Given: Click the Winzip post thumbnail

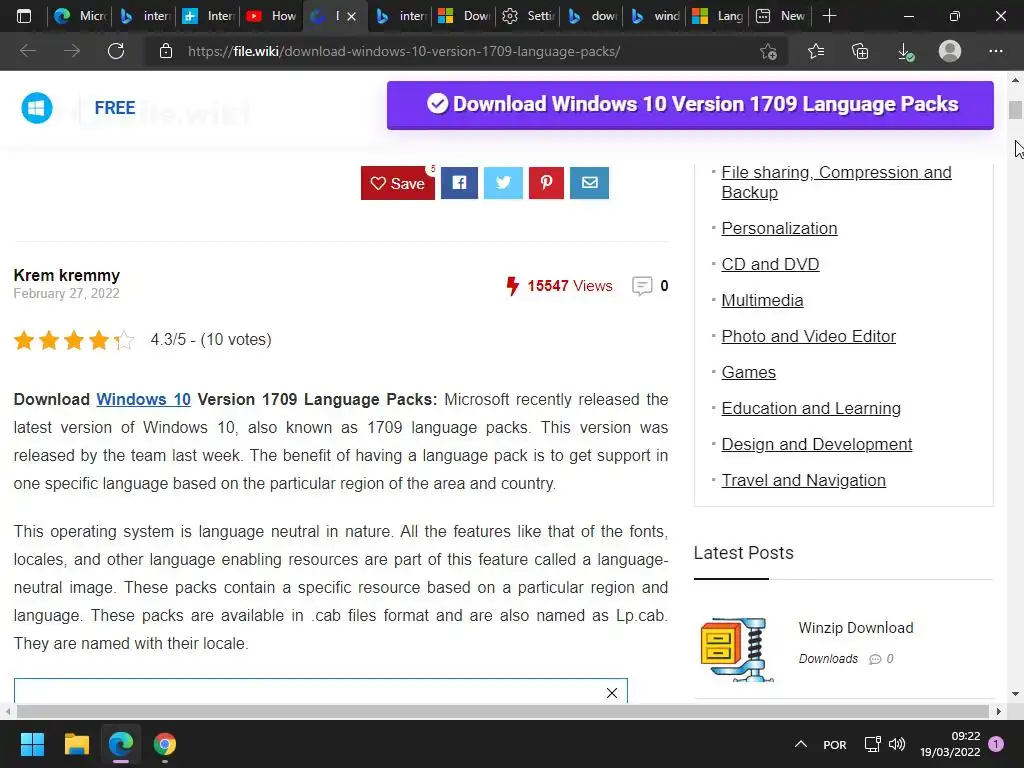Looking at the screenshot, I should [x=736, y=648].
